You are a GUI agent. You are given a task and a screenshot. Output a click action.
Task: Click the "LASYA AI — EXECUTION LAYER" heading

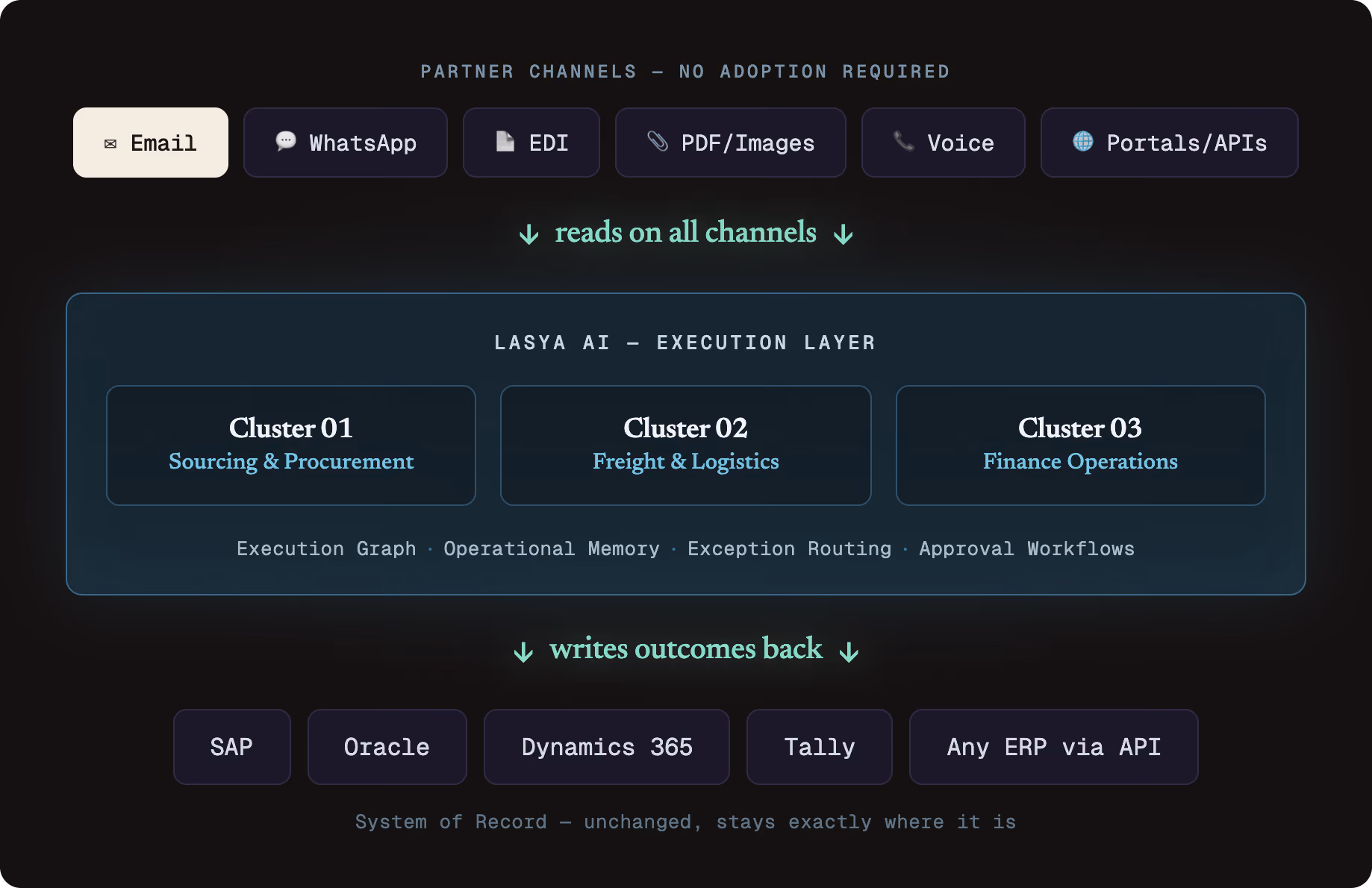pyautogui.click(x=685, y=343)
